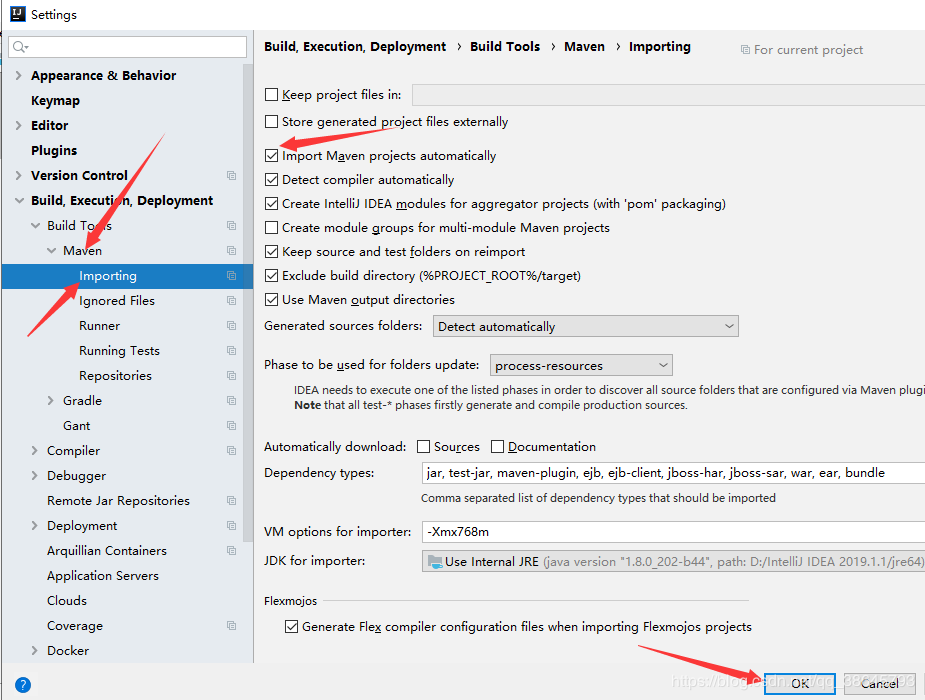This screenshot has width=925, height=700.
Task: Expand the Debugger node
Action: pos(34,475)
